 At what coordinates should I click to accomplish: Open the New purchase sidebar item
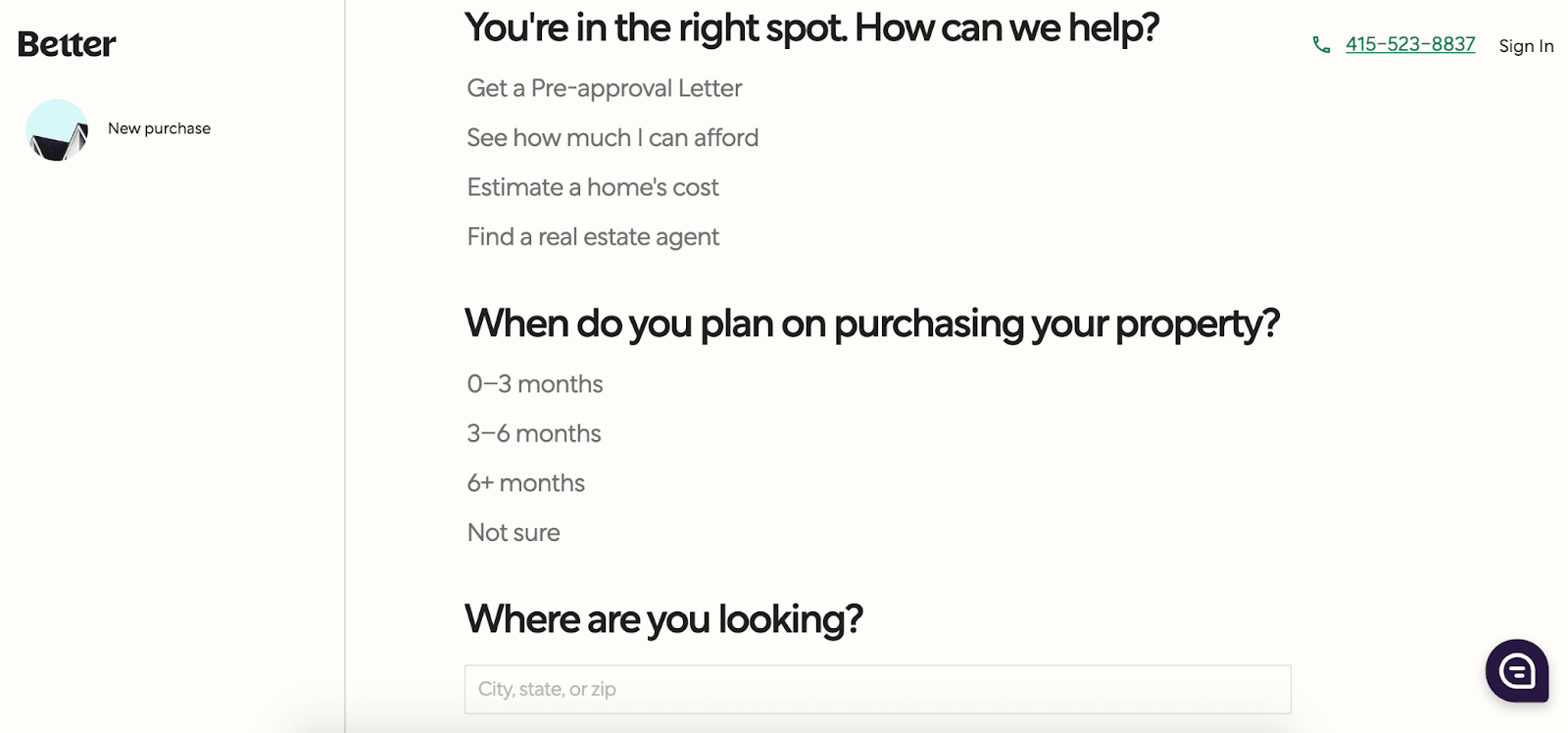point(159,128)
